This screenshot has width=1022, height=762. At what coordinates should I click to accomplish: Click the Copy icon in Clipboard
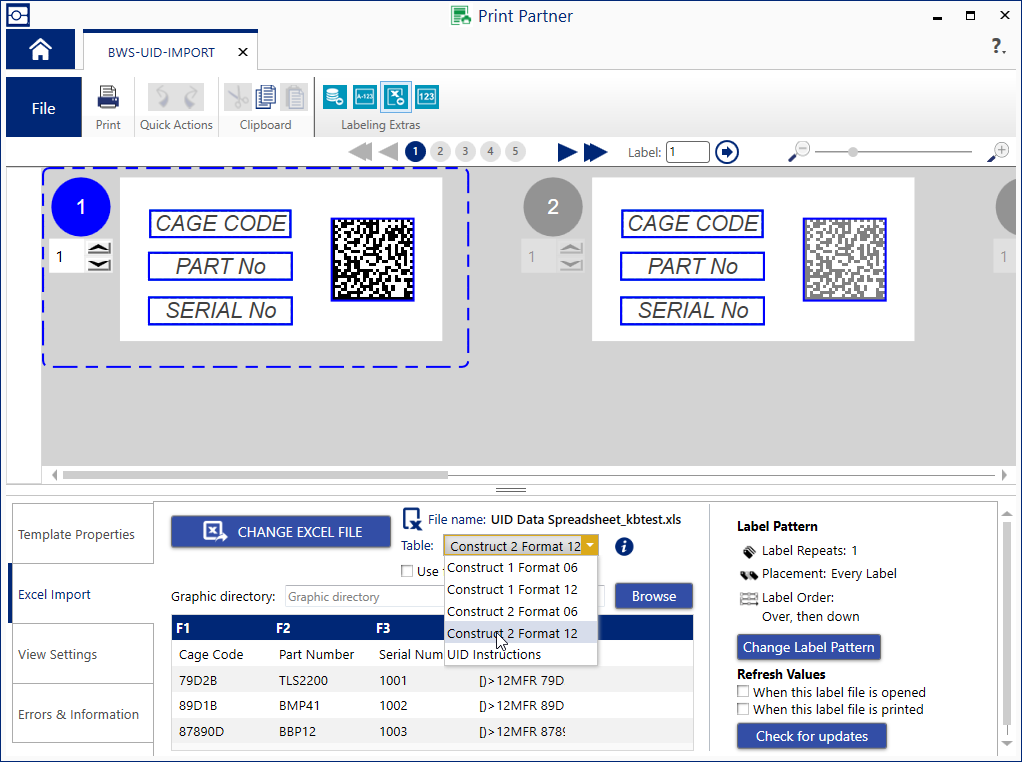tap(266, 97)
